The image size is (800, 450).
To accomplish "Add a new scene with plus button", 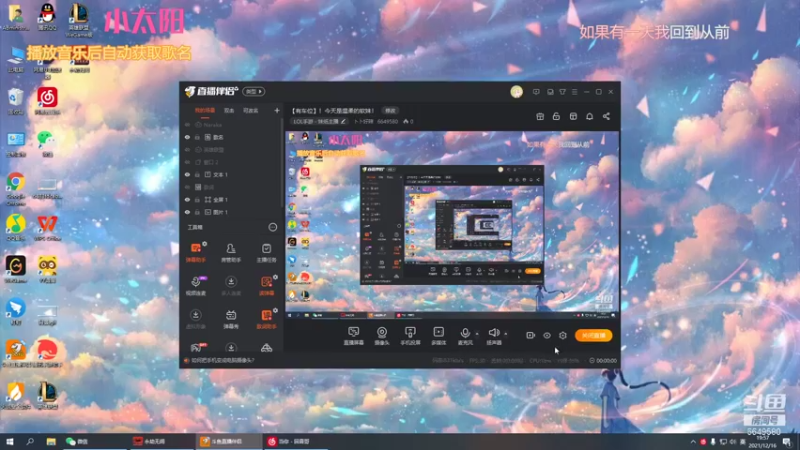I will pos(277,110).
